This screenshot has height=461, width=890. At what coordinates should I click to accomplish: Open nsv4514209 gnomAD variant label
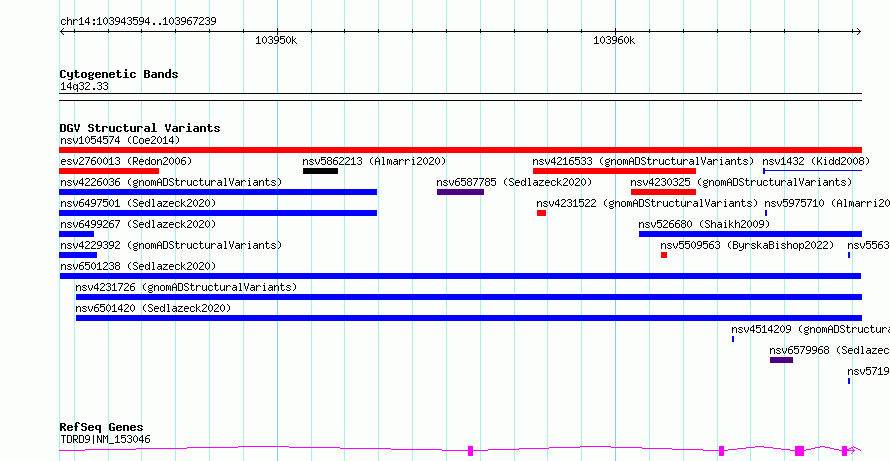[811, 329]
